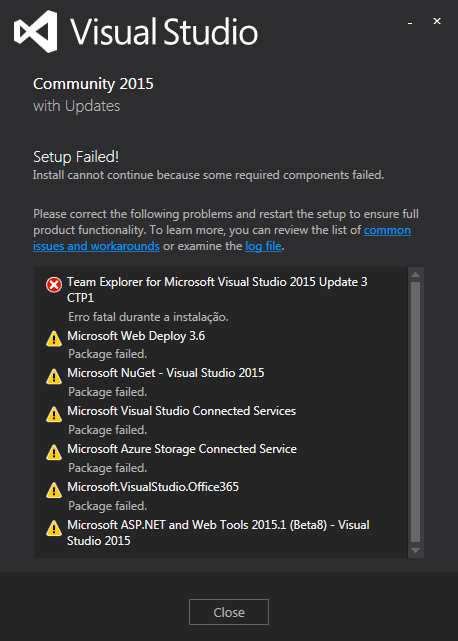Screen dimensions: 458x641
Task: Click warning icon beside Microsoft.VisualStudio.Office365
Action: [x=54, y=490]
